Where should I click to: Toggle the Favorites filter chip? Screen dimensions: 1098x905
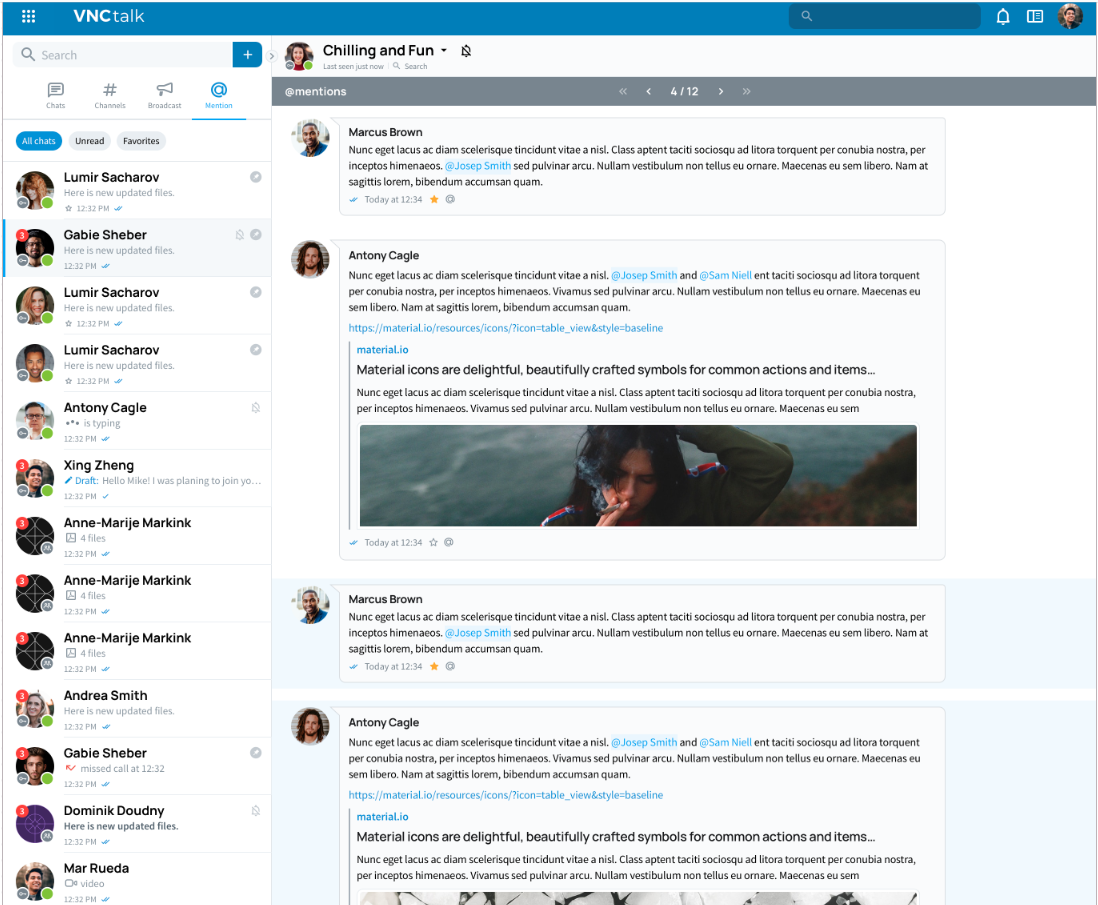tap(141, 141)
